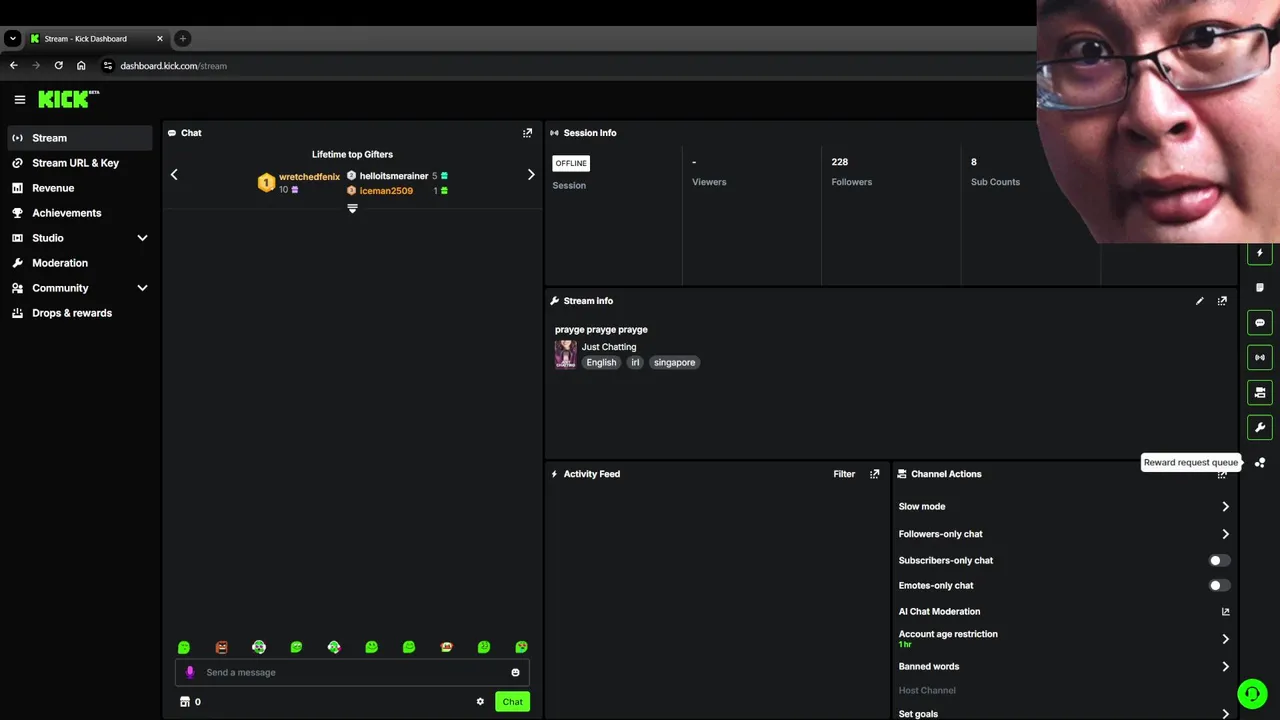Expand Set goals options

pyautogui.click(x=1225, y=714)
